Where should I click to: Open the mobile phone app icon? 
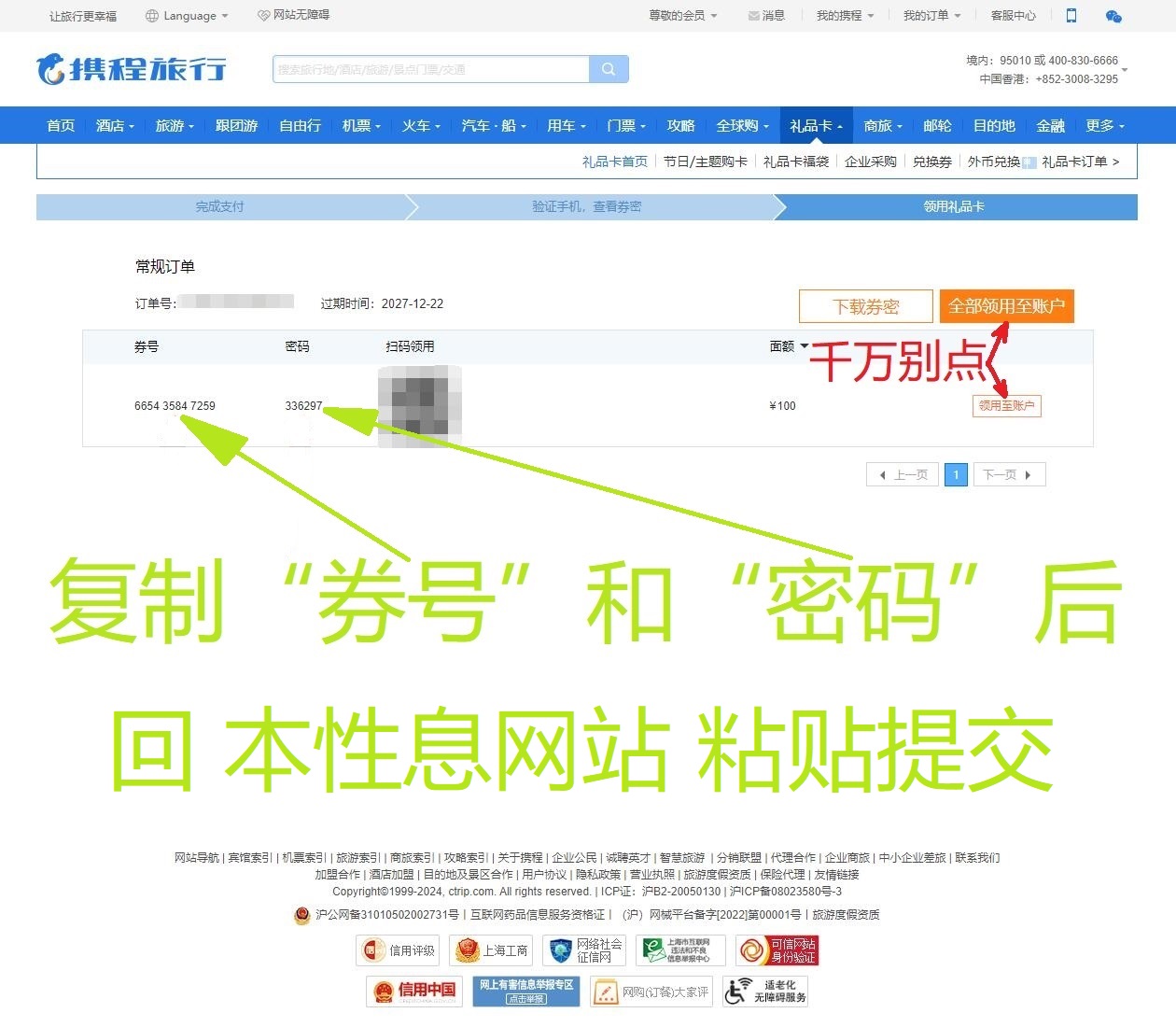click(x=1071, y=15)
